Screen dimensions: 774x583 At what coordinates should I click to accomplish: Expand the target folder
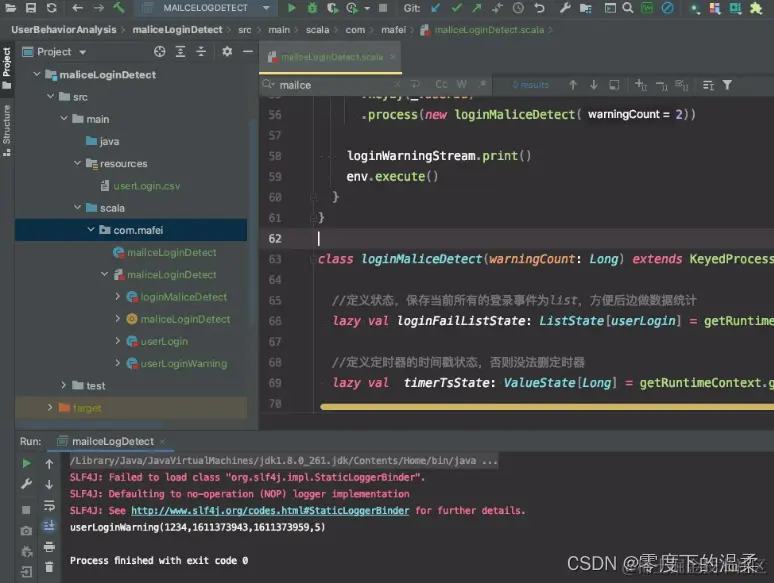click(x=50, y=407)
